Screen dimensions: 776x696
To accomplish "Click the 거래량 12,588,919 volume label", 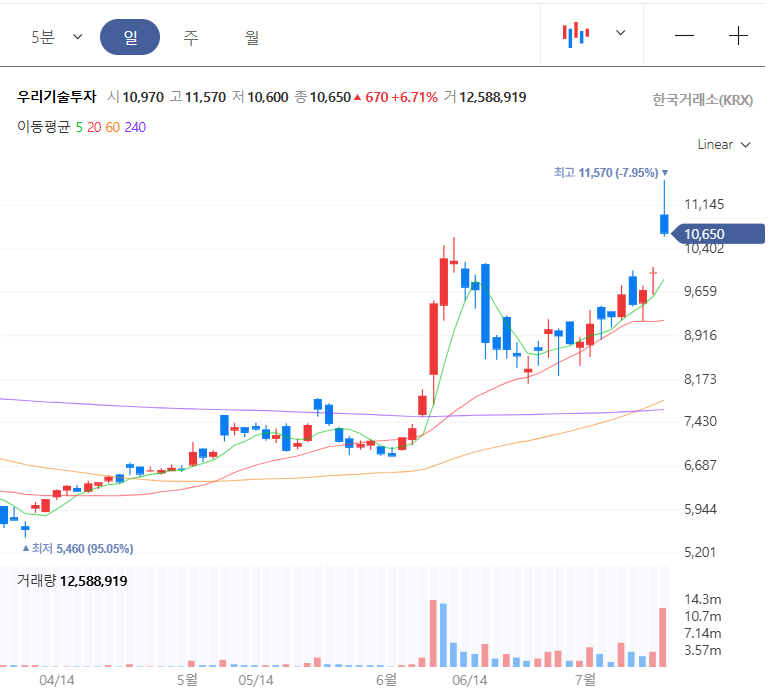I will 72,581.
